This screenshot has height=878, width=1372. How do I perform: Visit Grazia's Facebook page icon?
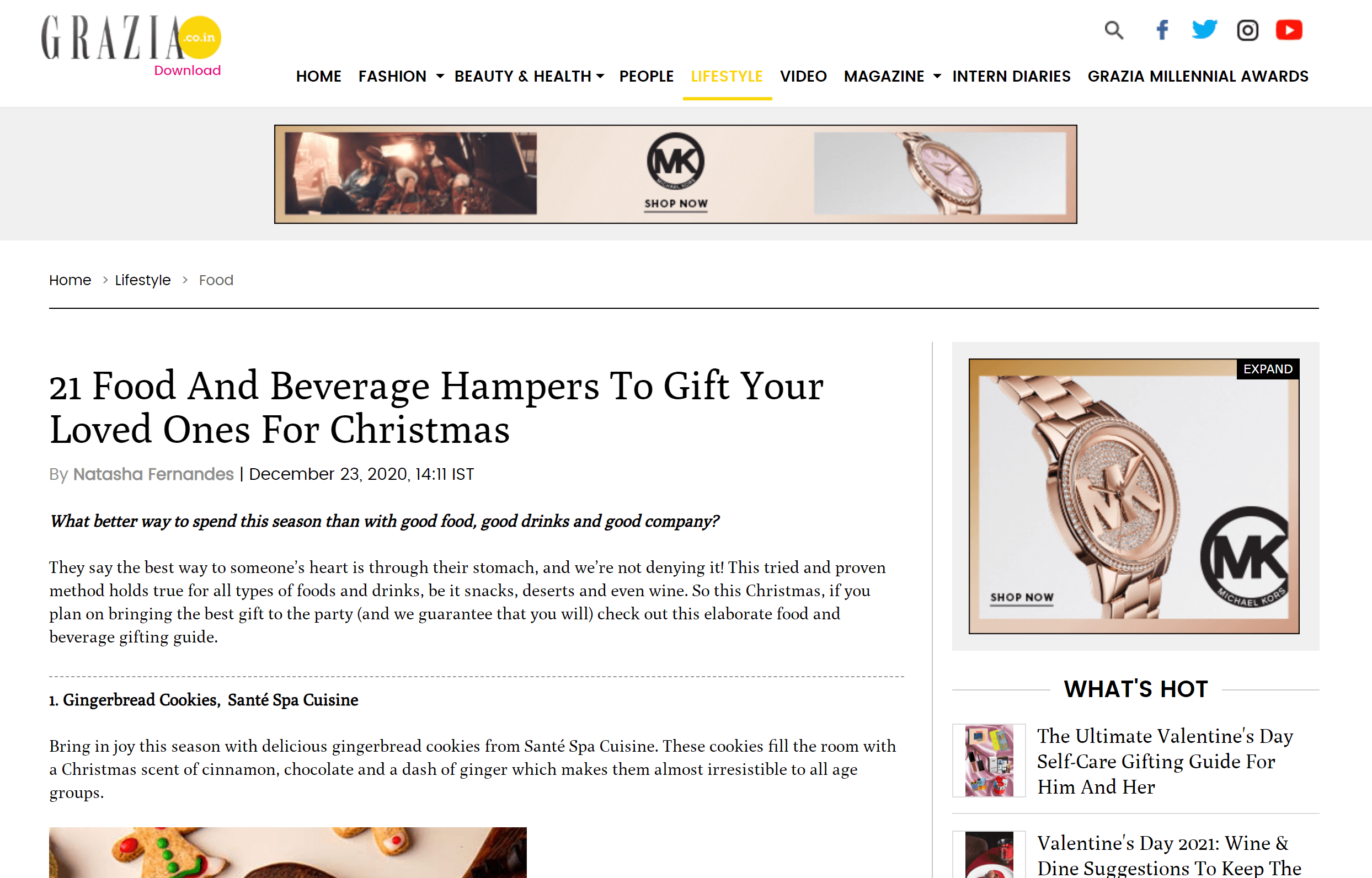pos(1162,30)
